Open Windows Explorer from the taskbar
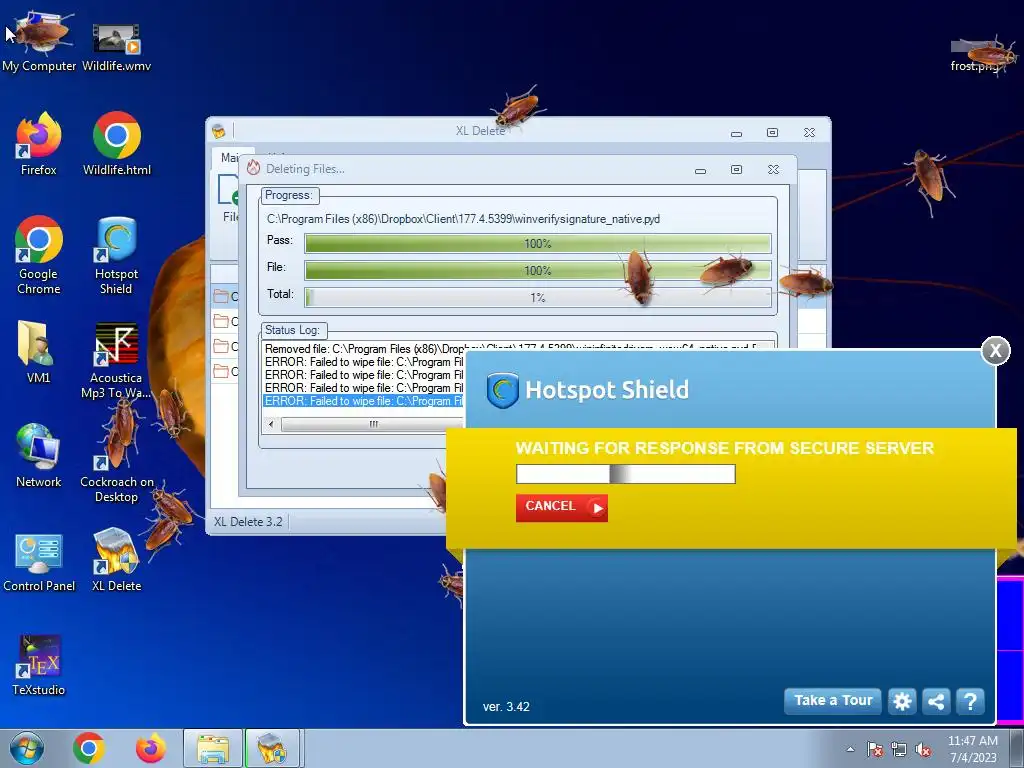 [213, 748]
